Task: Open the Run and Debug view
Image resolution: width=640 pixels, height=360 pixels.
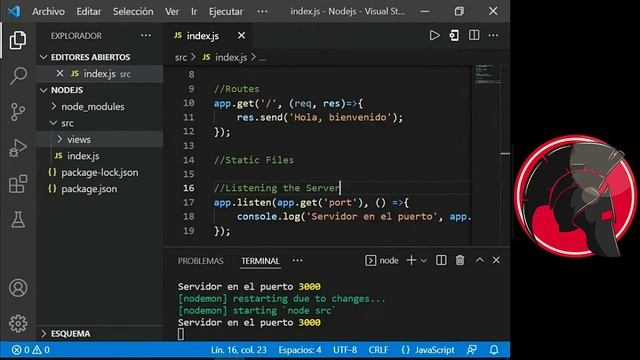Action: coord(18,147)
